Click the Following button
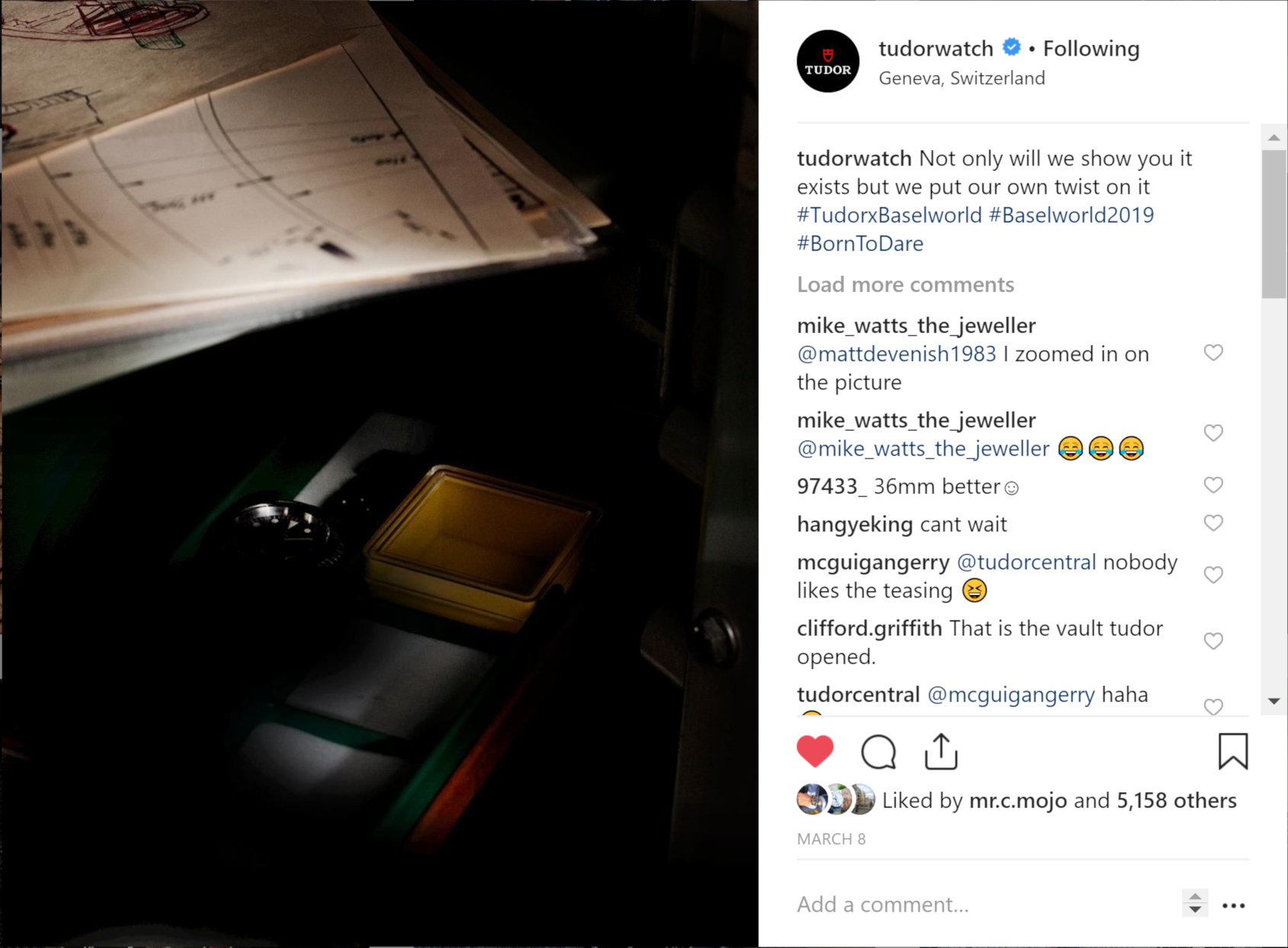Image resolution: width=1288 pixels, height=948 pixels. point(1091,49)
